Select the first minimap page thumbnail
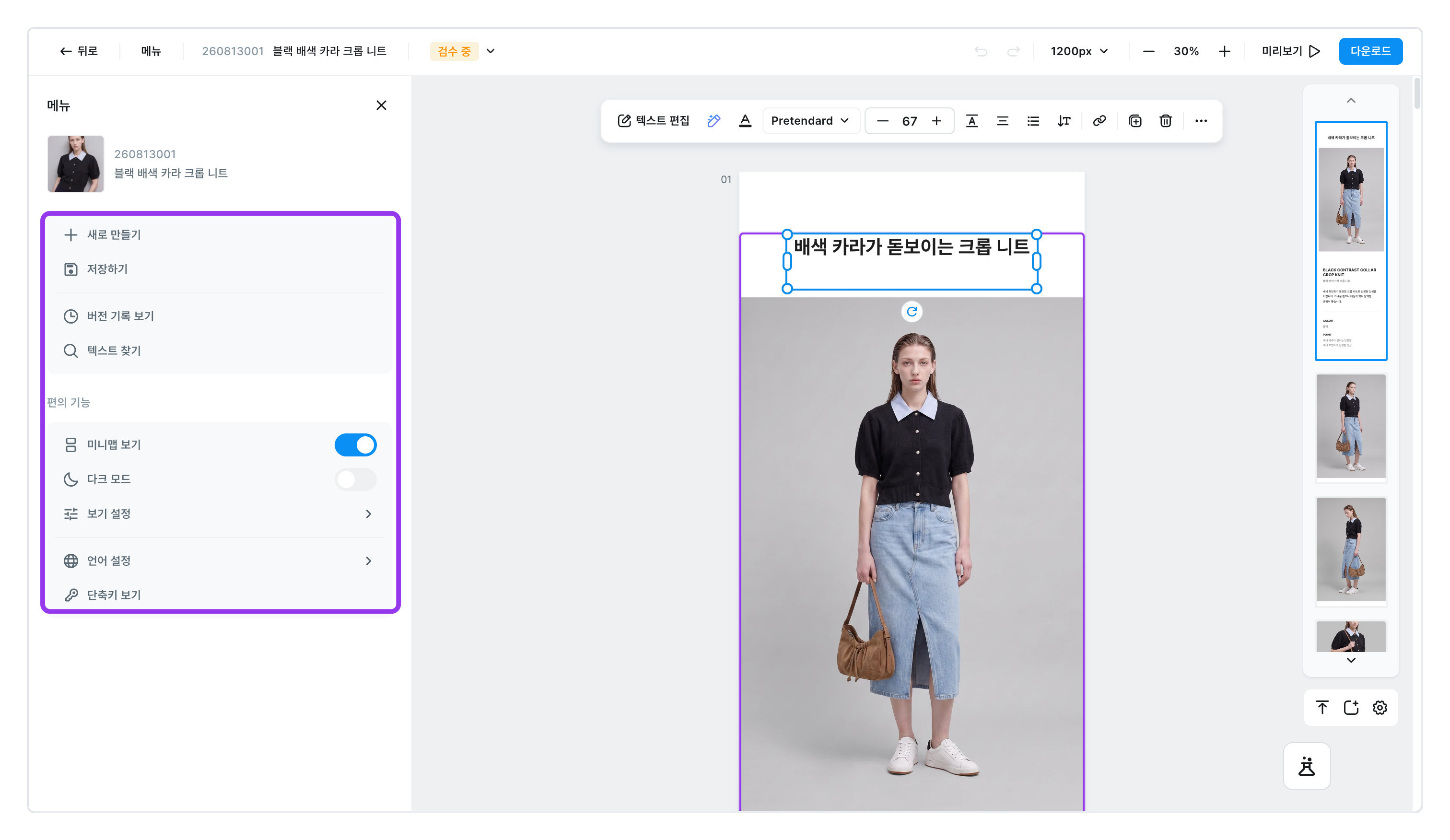The height and width of the screenshot is (840, 1450). (x=1351, y=241)
